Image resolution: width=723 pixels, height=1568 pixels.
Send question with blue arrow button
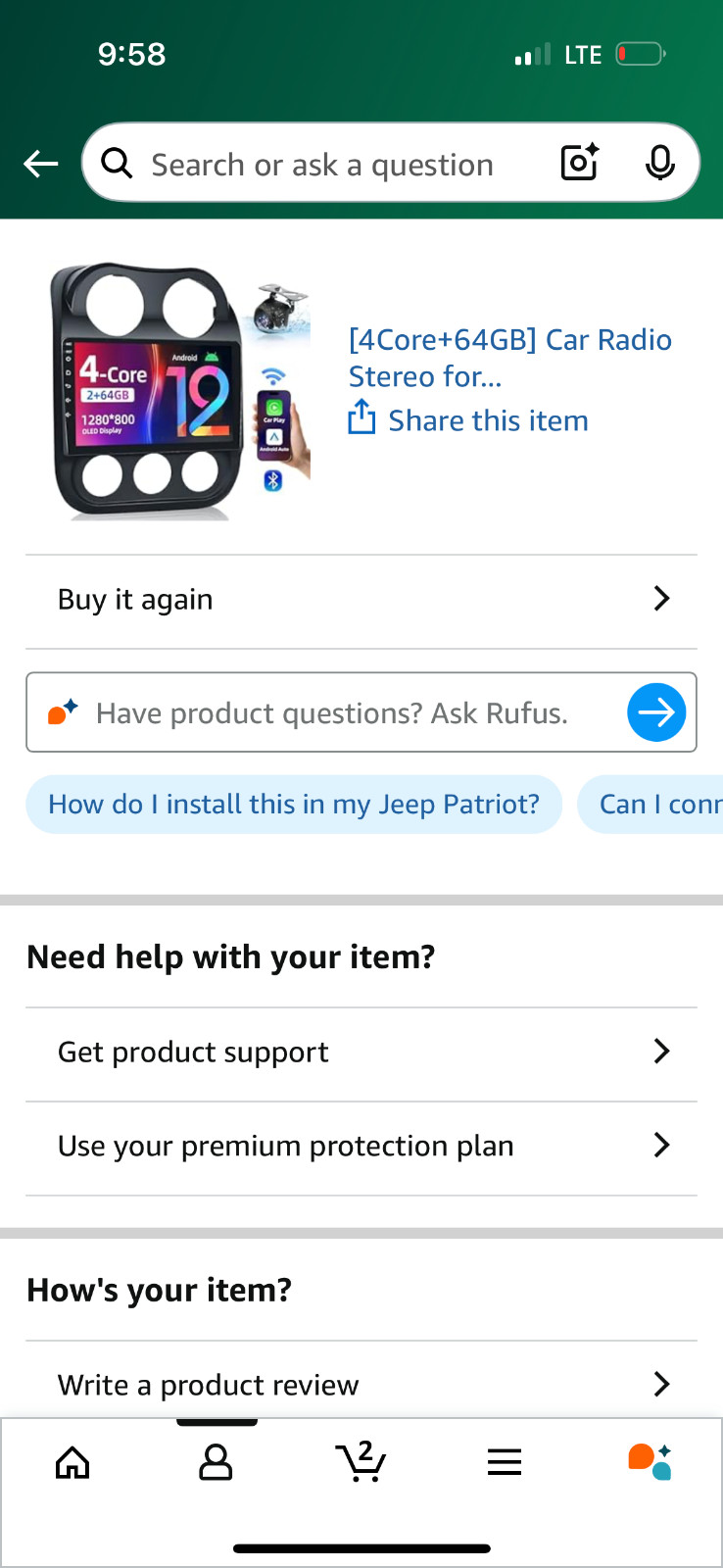(x=656, y=712)
